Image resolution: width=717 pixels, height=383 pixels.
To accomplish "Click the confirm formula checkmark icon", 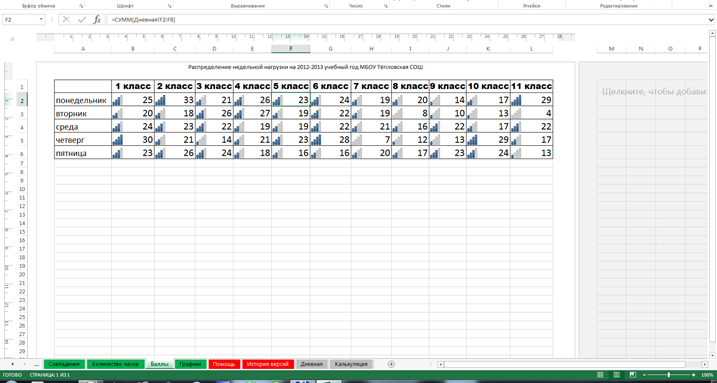I will [82, 20].
